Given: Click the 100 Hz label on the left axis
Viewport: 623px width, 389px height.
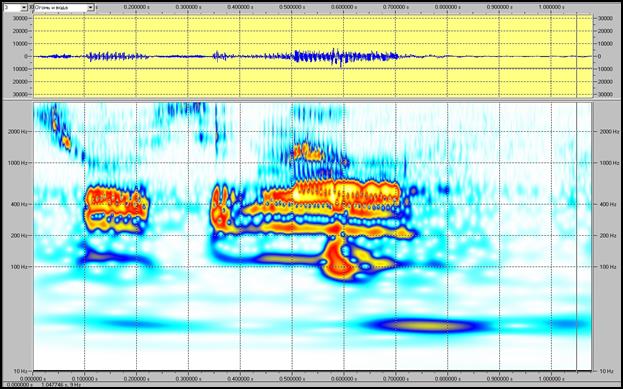Looking at the screenshot, I should [x=19, y=267].
